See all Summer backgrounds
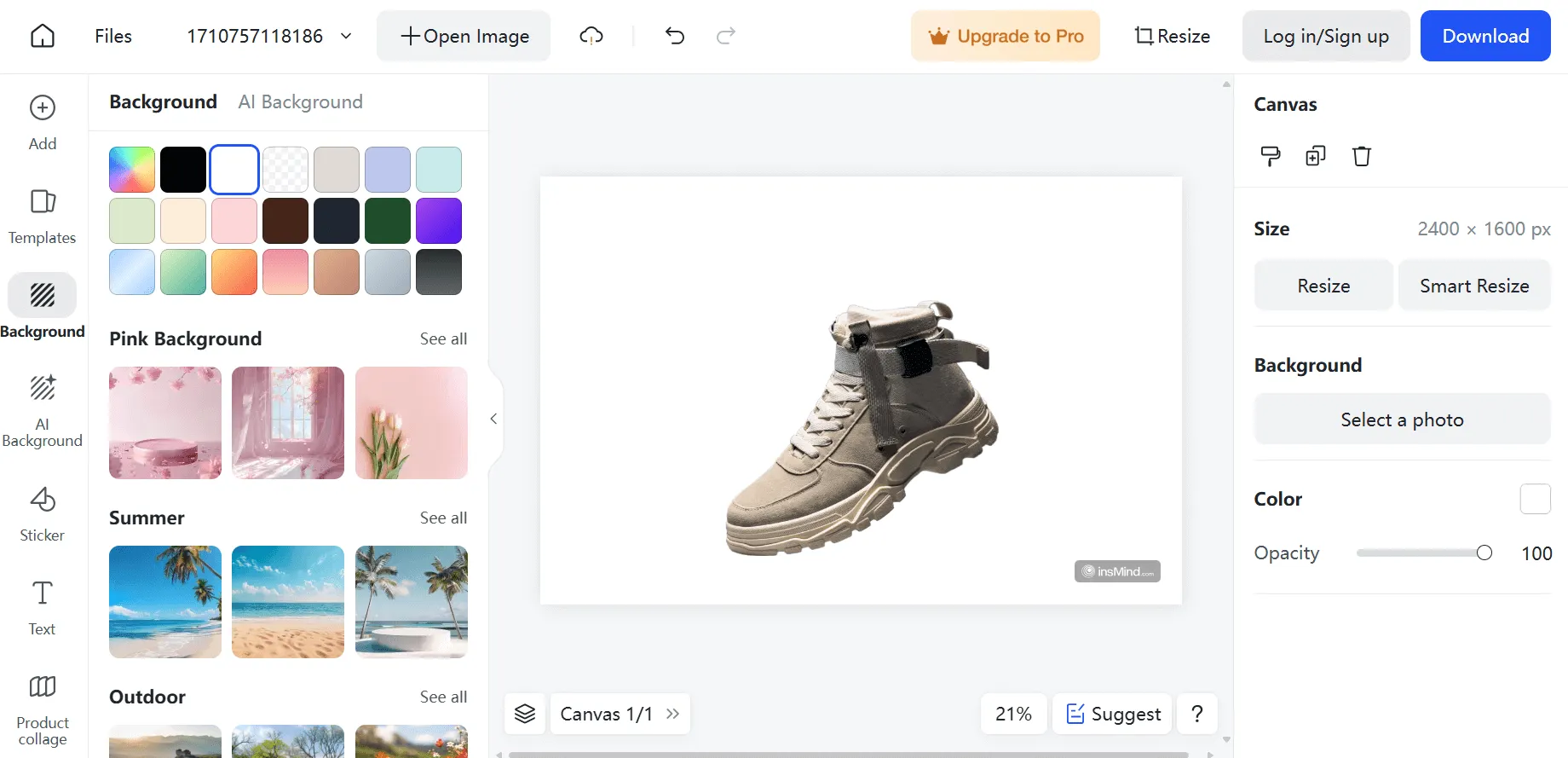 443,518
